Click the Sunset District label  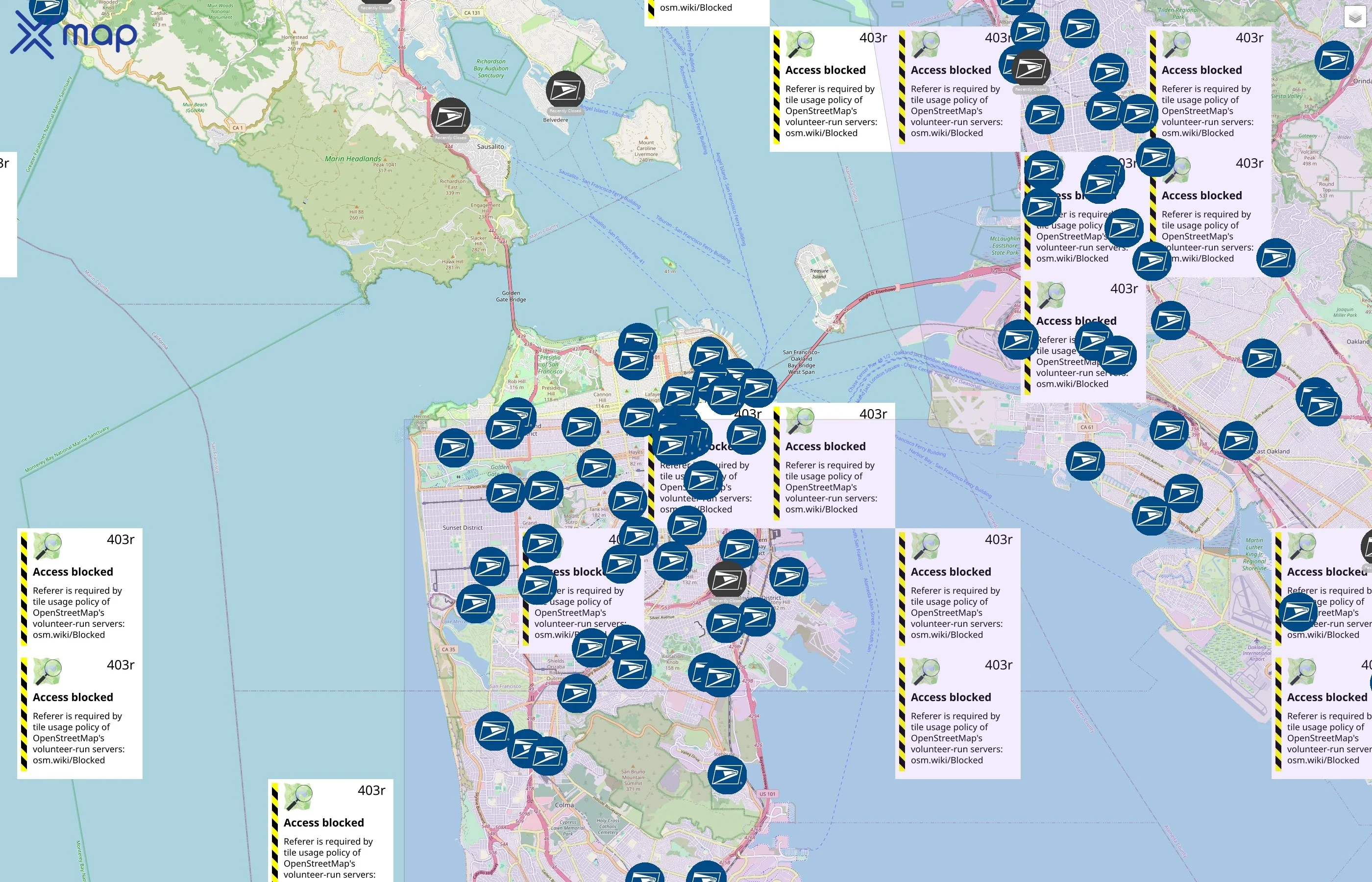click(463, 527)
